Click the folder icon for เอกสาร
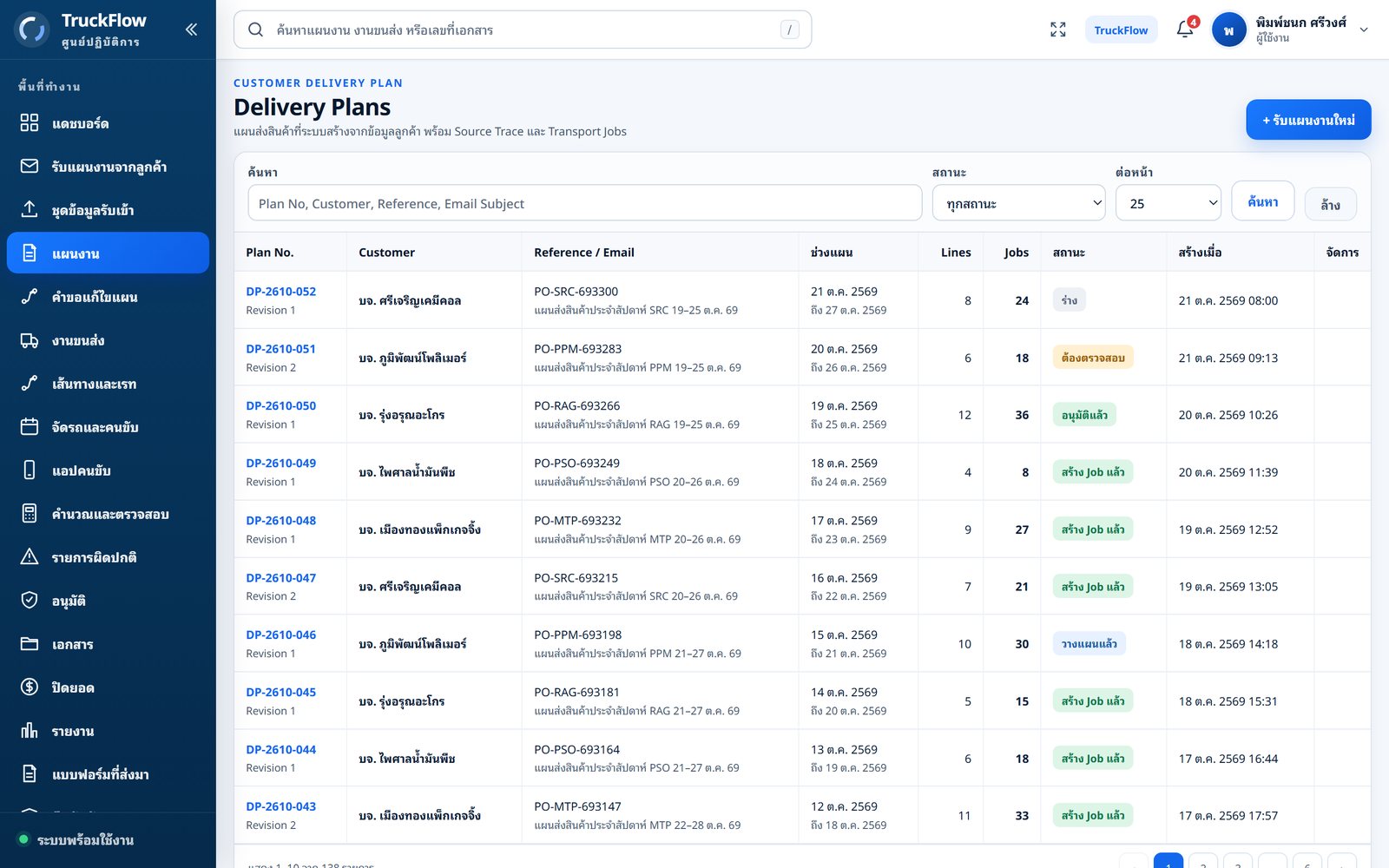 [x=30, y=643]
